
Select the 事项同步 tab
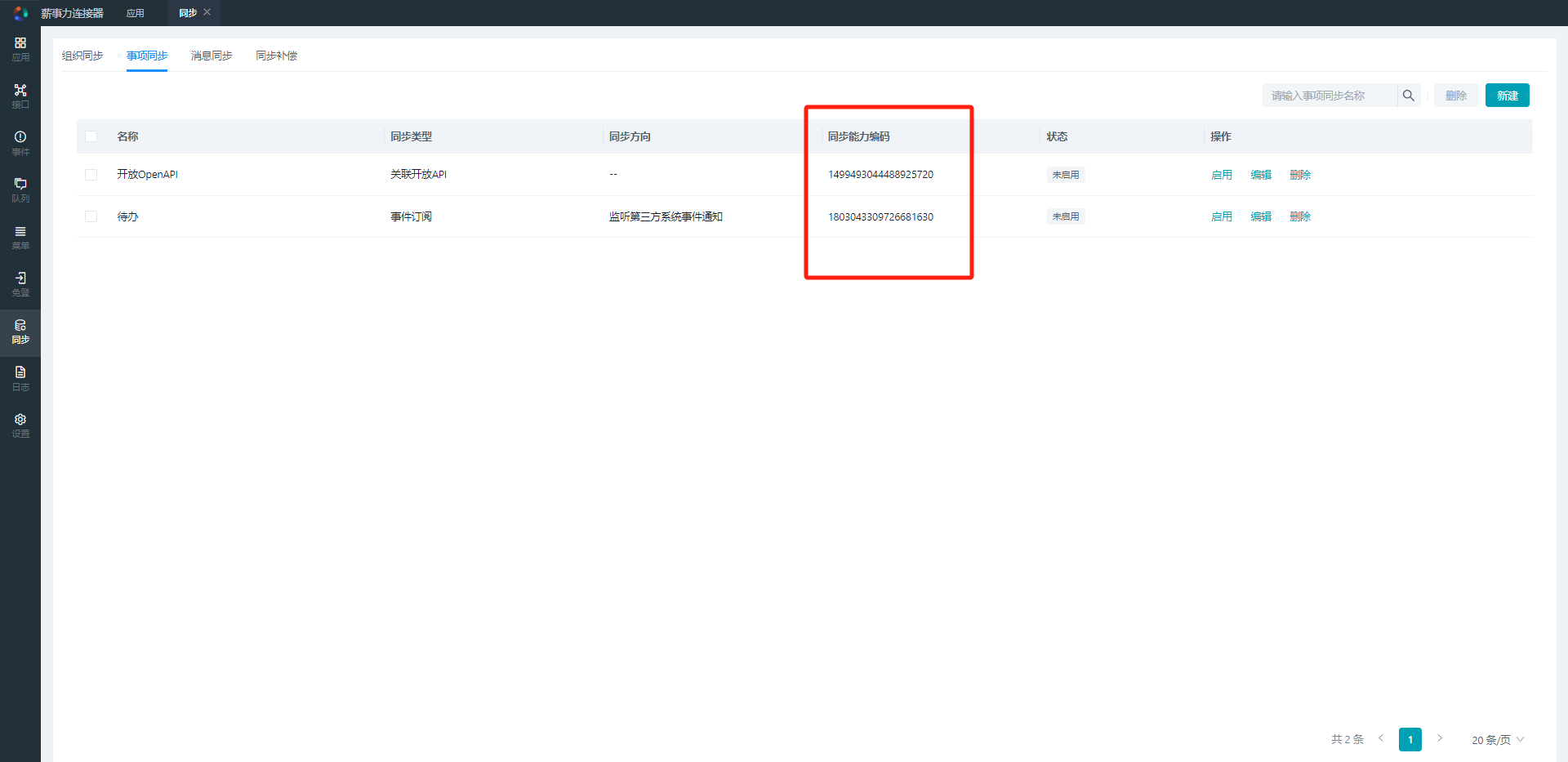pos(147,56)
